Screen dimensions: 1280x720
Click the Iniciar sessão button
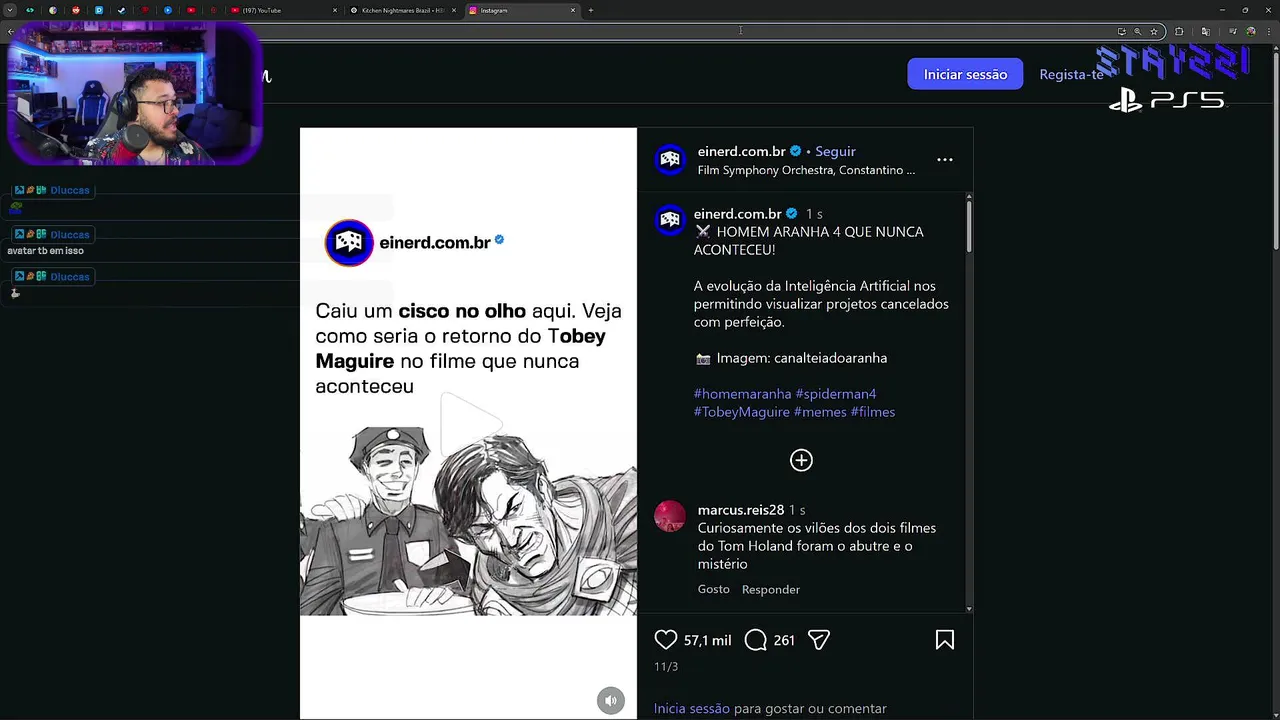pos(965,74)
